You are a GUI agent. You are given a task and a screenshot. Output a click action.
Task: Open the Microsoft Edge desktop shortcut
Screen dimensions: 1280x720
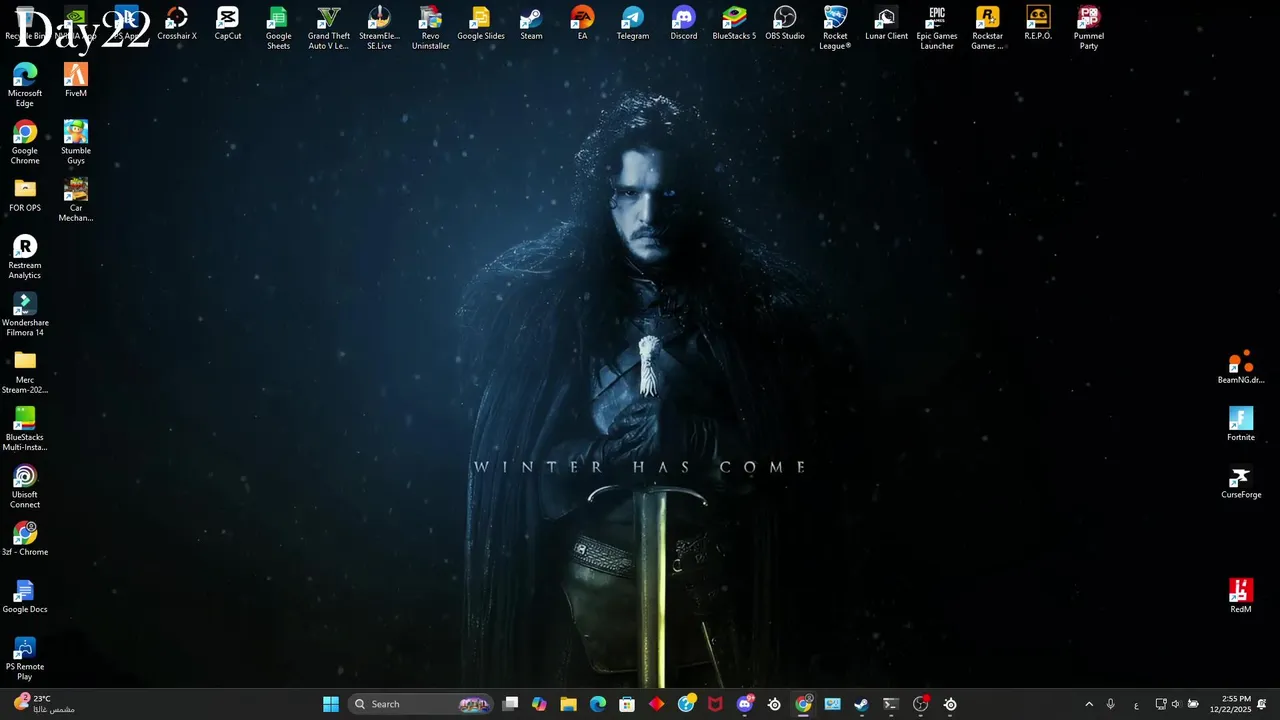(x=25, y=85)
